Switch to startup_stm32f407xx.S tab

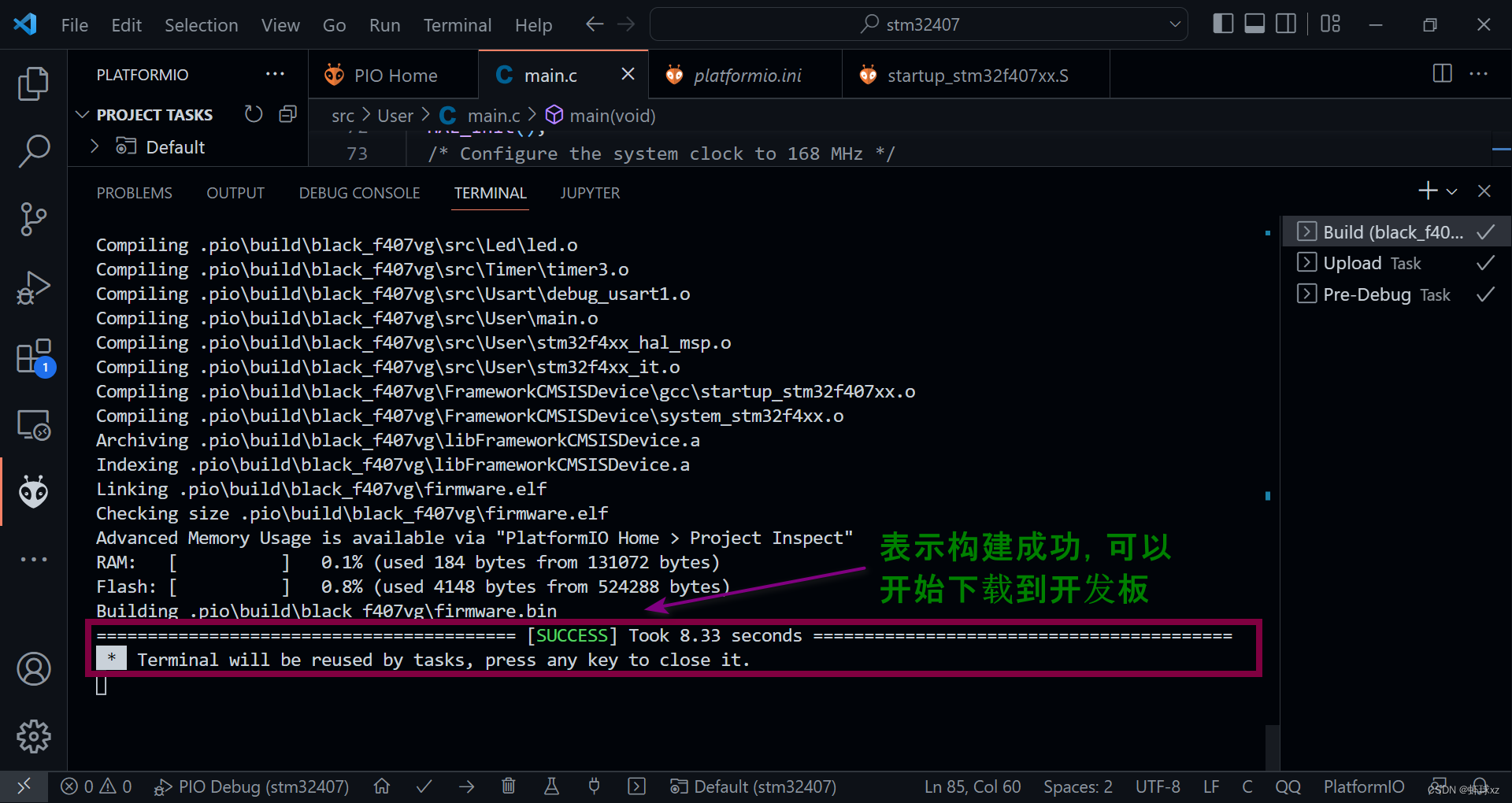coord(976,76)
